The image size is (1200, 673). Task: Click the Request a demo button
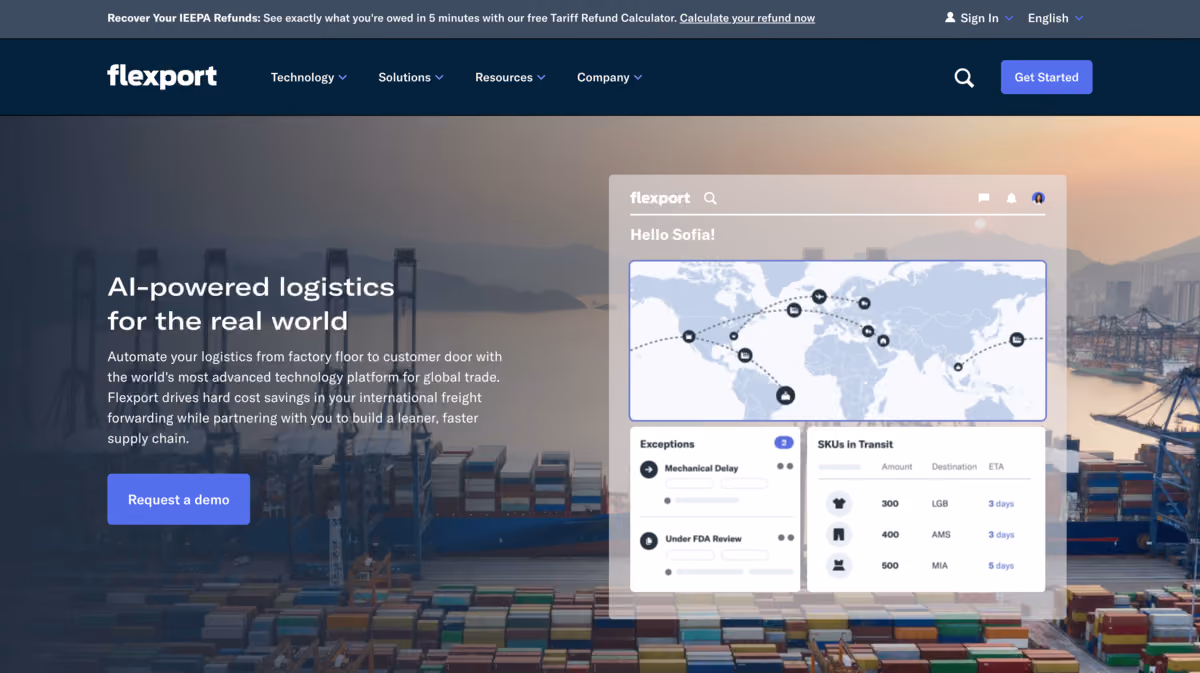(x=179, y=499)
